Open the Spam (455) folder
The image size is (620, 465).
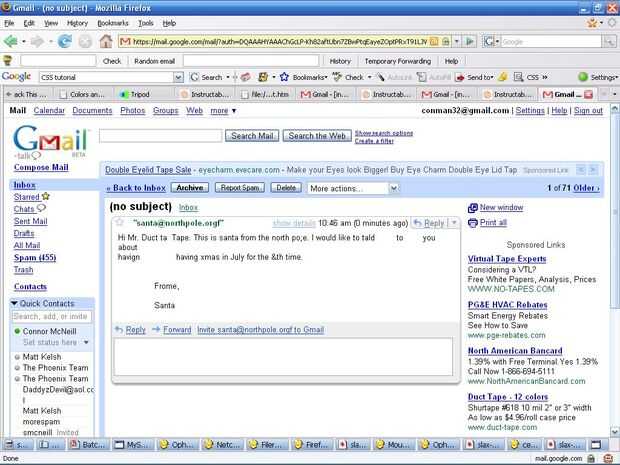pos(35,258)
